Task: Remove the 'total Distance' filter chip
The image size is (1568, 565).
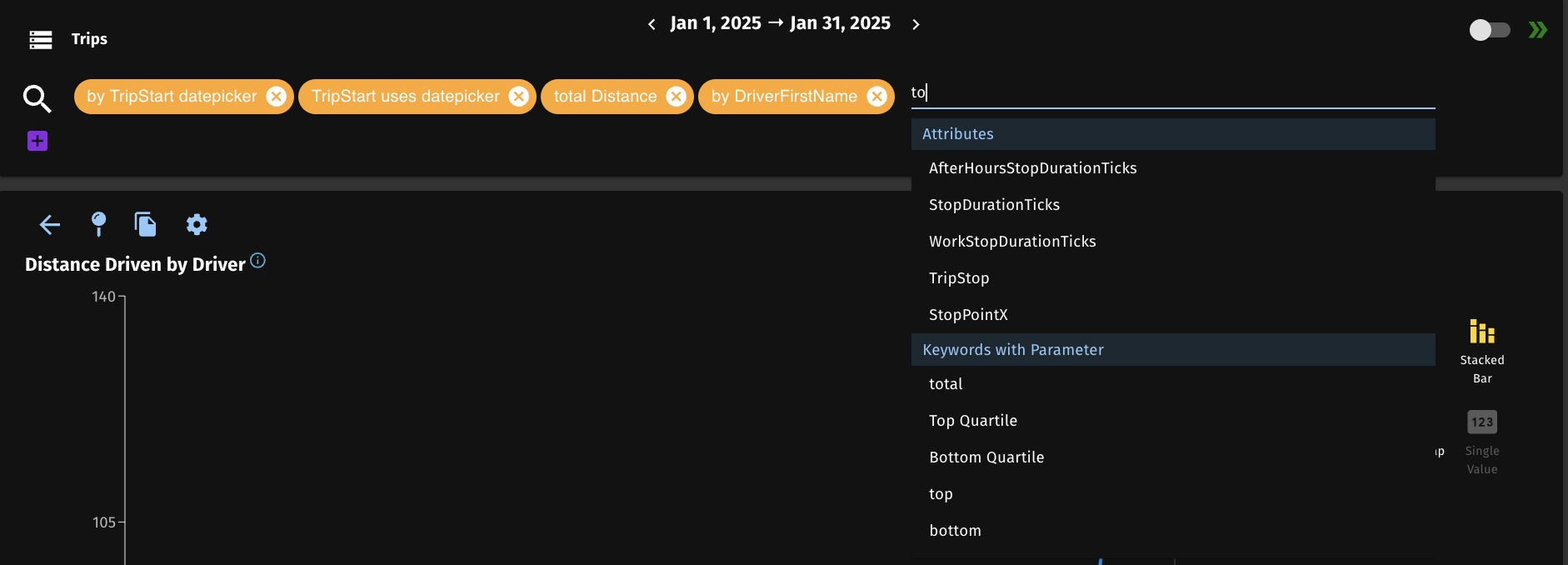Action: tap(676, 97)
